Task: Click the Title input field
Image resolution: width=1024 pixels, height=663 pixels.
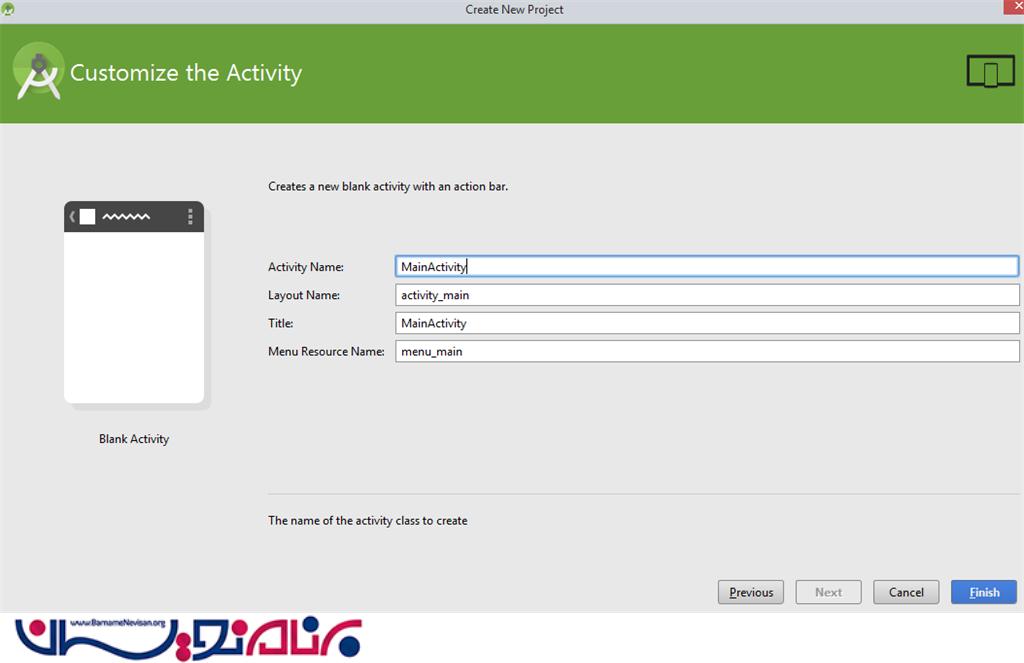Action: tap(707, 323)
